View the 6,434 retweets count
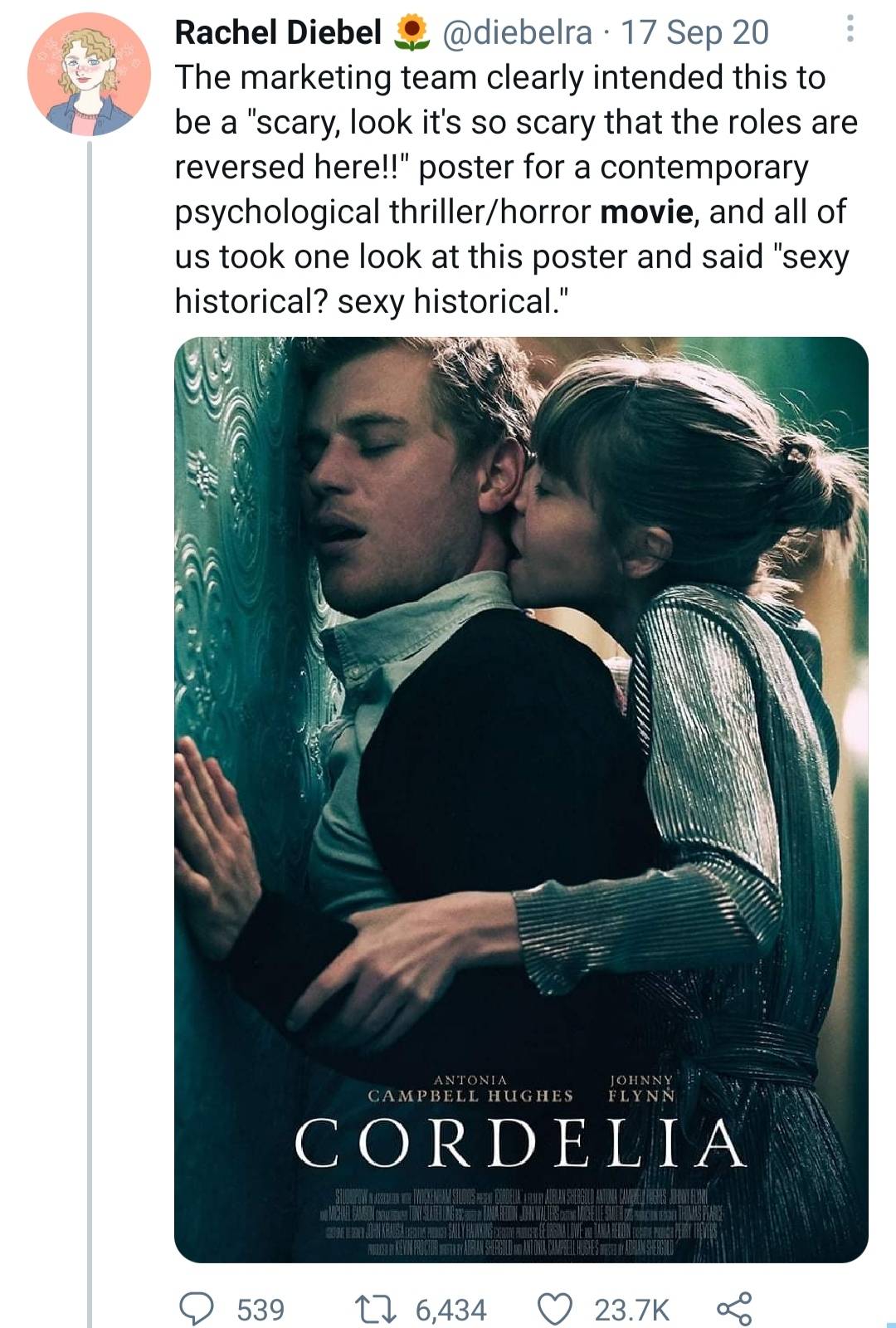This screenshot has width=896, height=1328. point(450,1310)
